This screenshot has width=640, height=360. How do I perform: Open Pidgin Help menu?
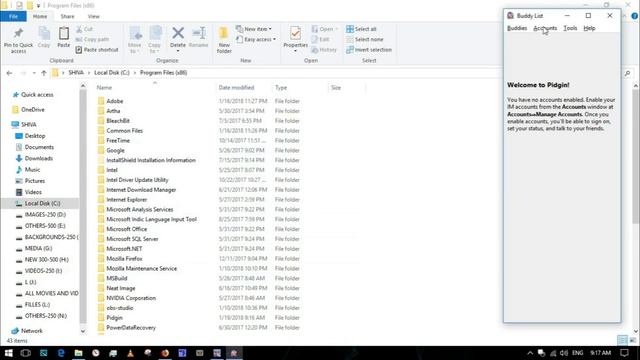(589, 28)
